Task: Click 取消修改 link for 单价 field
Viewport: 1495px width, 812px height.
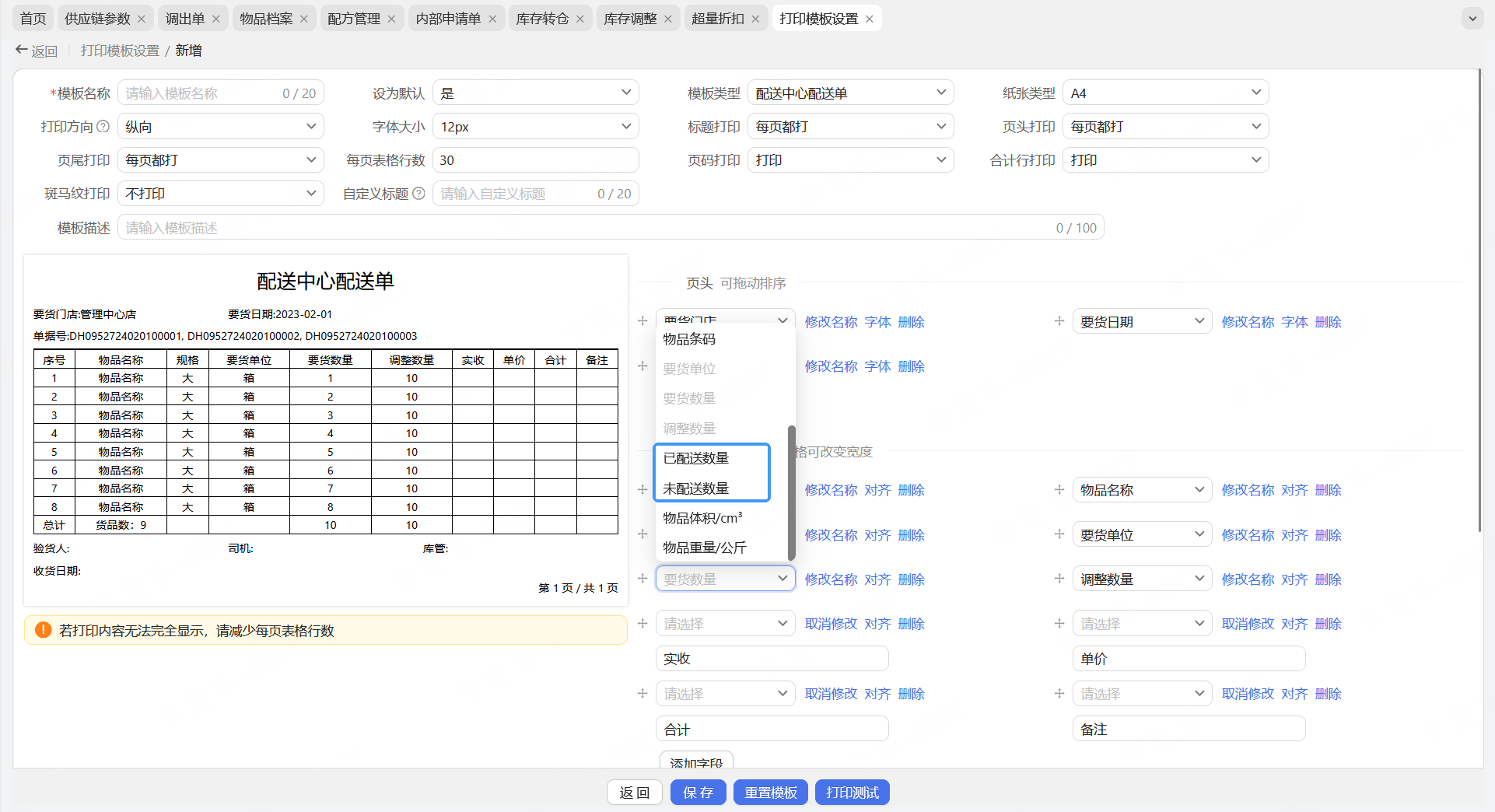Action: [1248, 624]
